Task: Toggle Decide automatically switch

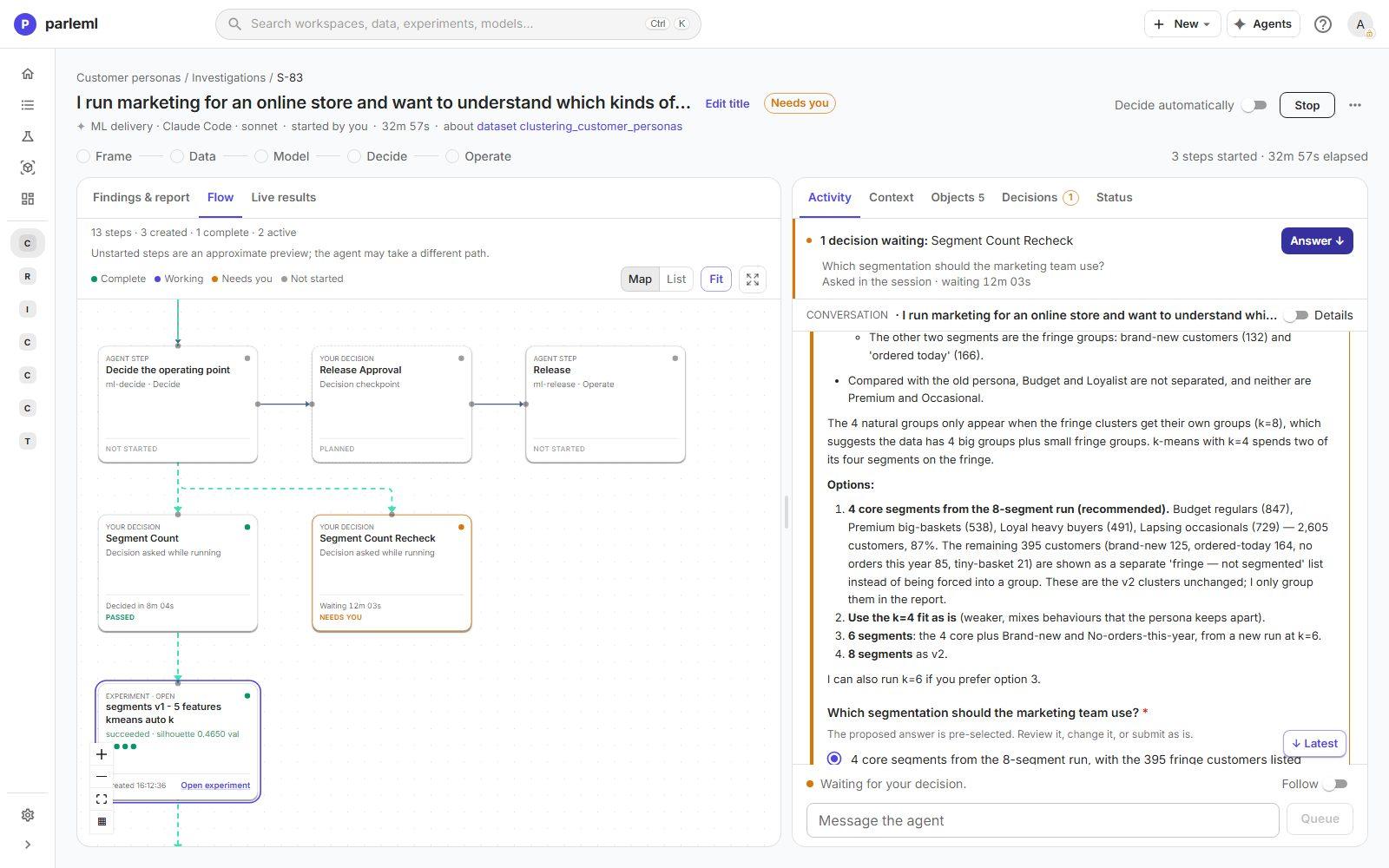Action: click(x=1254, y=105)
